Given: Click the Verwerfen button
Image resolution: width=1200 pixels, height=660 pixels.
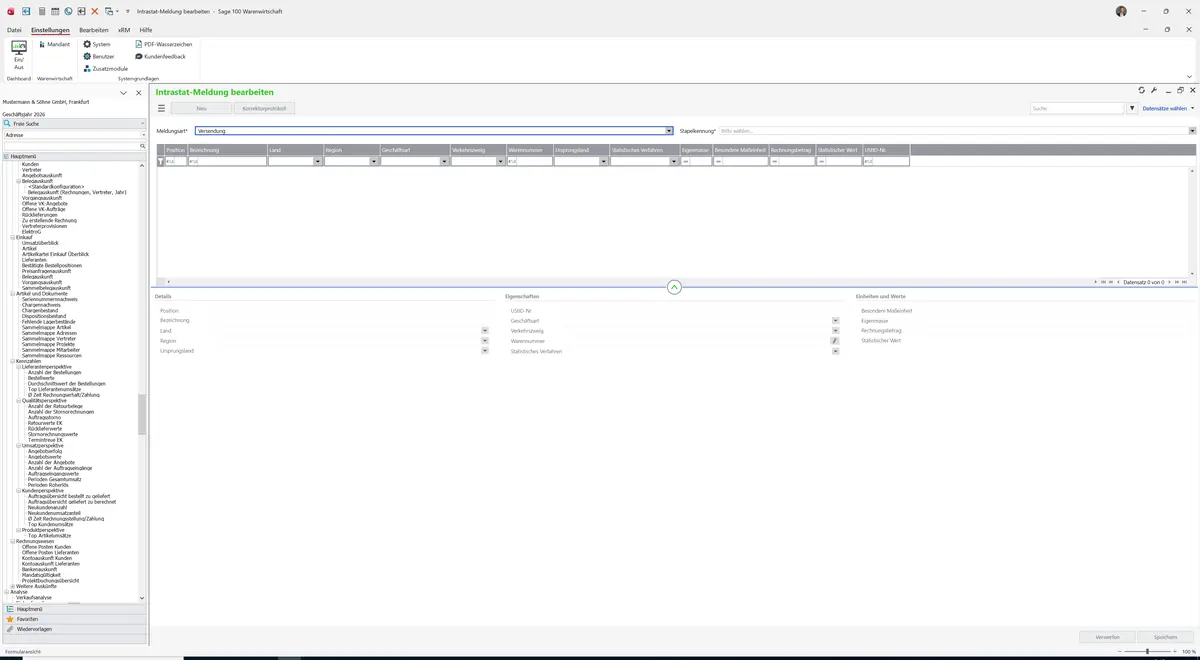Looking at the screenshot, I should tap(1107, 636).
